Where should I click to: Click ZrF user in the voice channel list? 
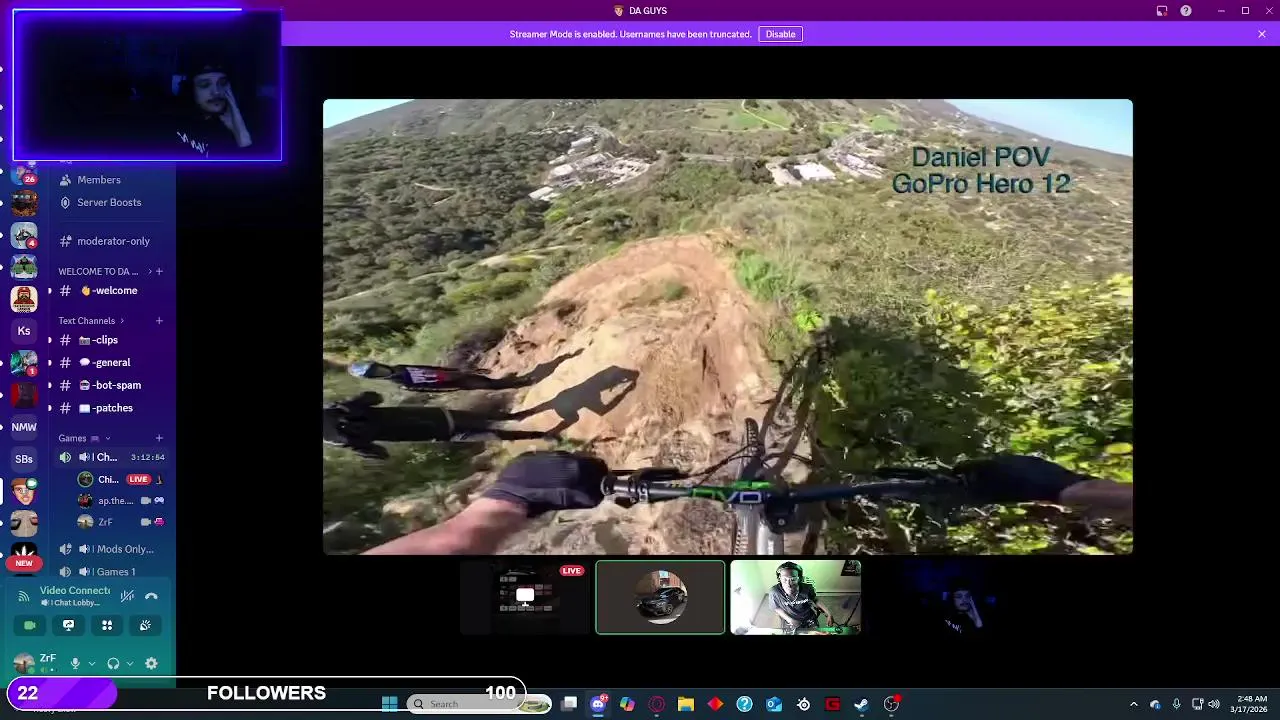(x=120, y=522)
